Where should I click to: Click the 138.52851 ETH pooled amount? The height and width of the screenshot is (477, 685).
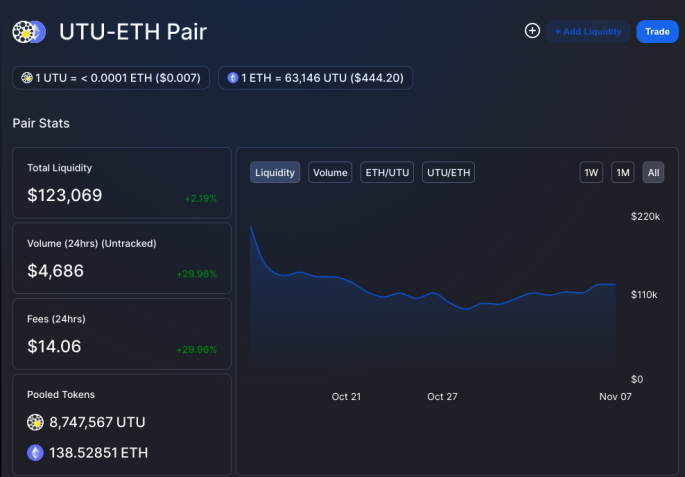(x=99, y=453)
